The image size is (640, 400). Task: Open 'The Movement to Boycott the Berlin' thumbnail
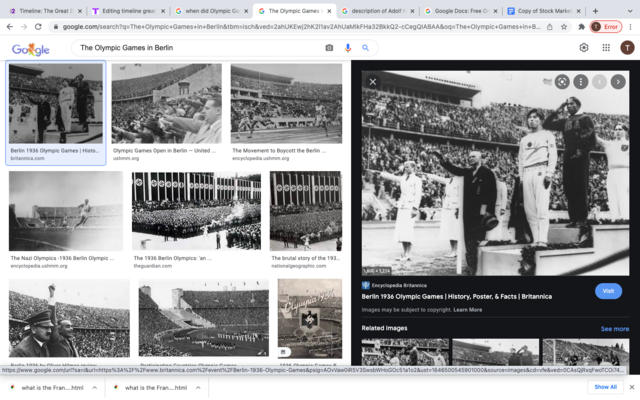286,103
